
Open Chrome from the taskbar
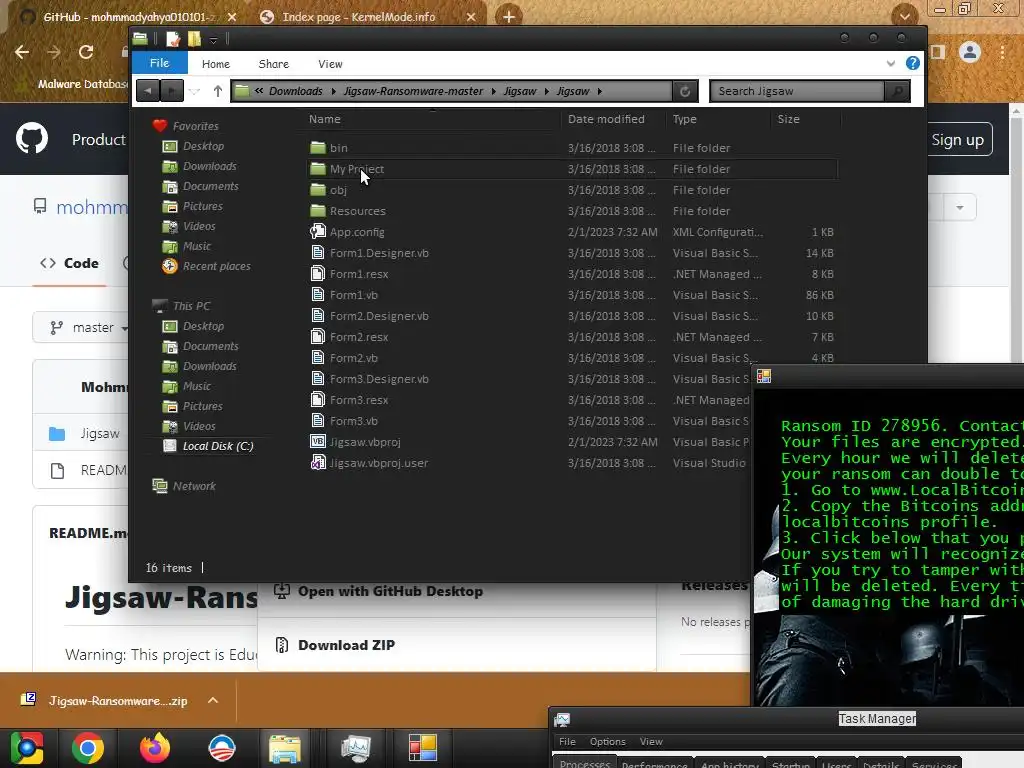tap(88, 748)
